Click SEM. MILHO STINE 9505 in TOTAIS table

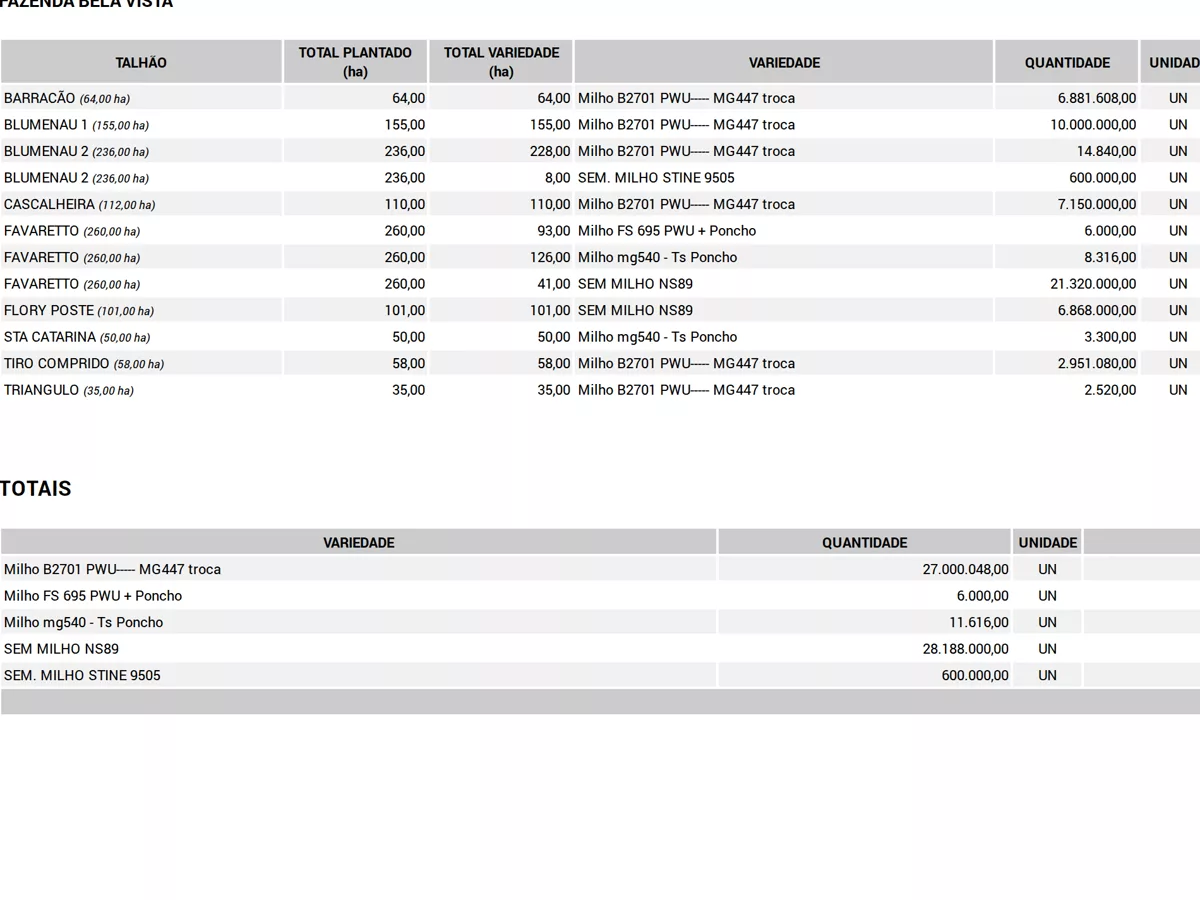(82, 675)
